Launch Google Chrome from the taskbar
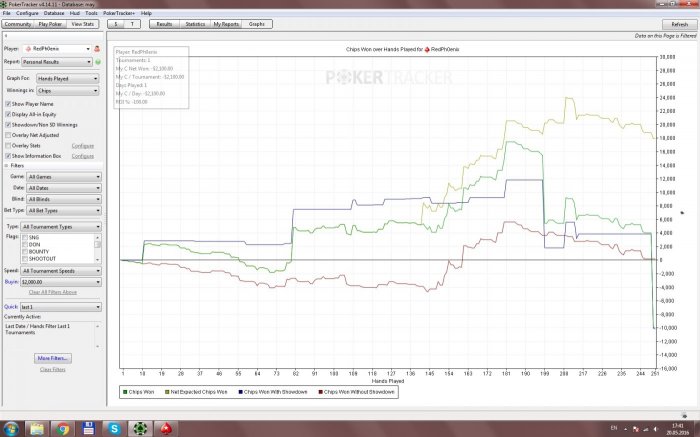Screen dimensions: 700x437 [62, 429]
